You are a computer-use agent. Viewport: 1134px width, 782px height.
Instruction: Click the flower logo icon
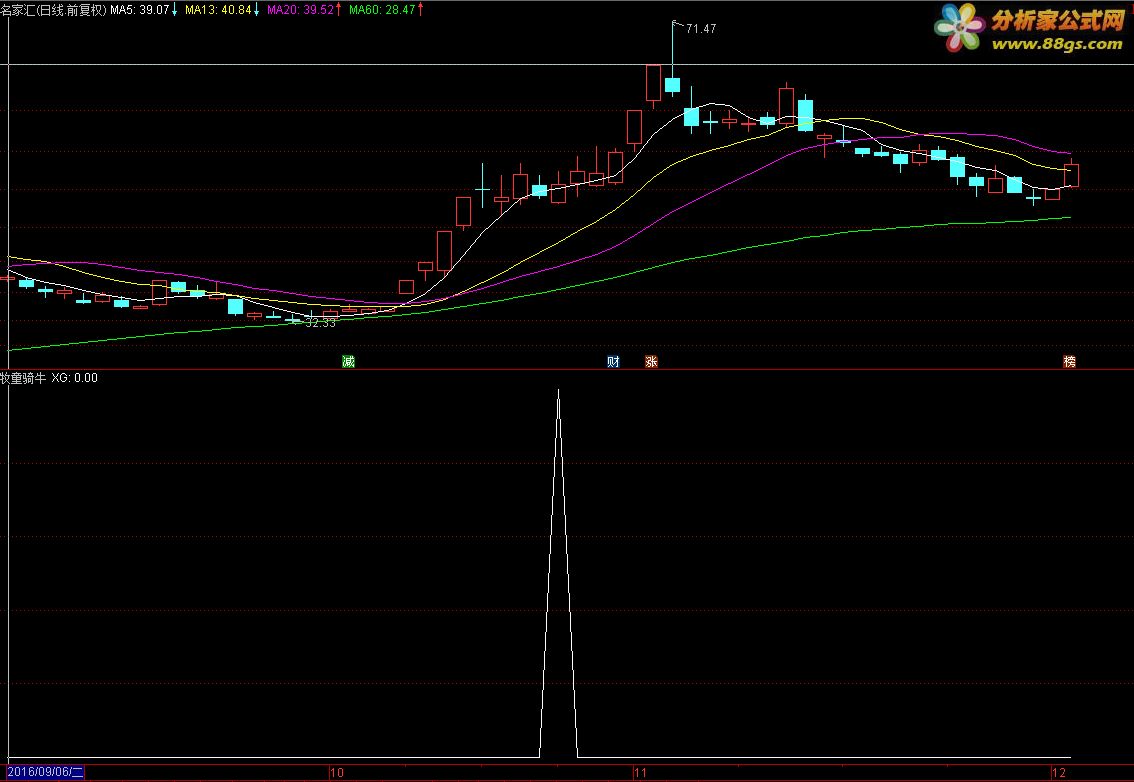(959, 27)
